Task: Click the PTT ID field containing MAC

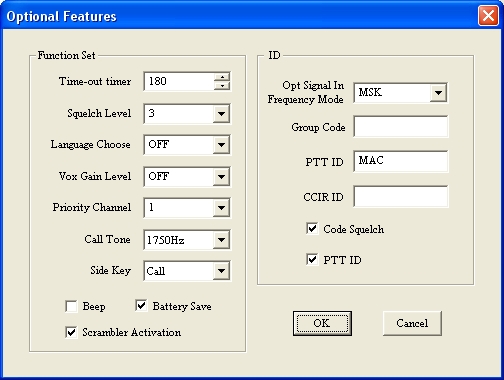Action: (401, 162)
